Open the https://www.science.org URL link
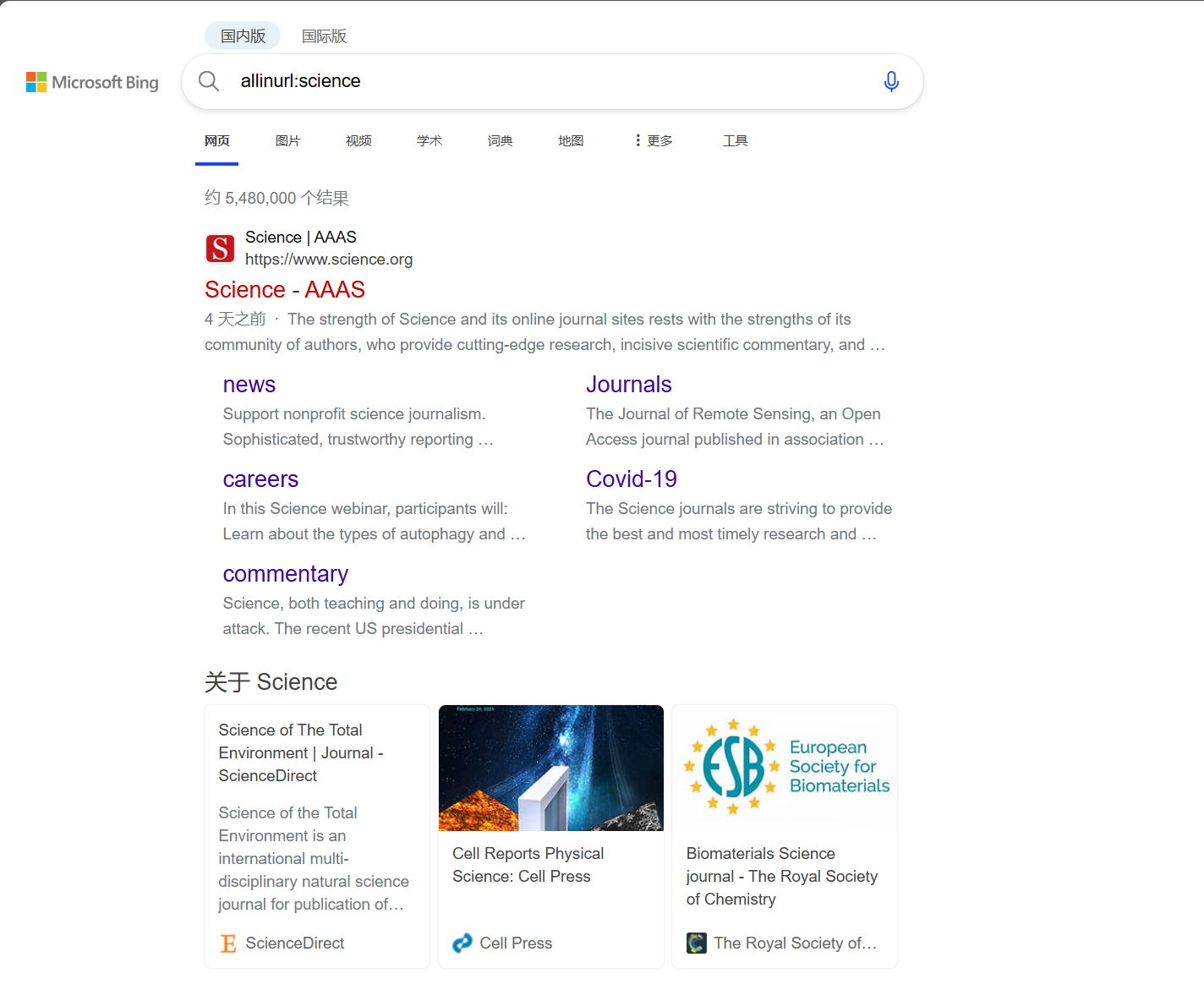Image resolution: width=1204 pixels, height=1001 pixels. click(x=329, y=260)
